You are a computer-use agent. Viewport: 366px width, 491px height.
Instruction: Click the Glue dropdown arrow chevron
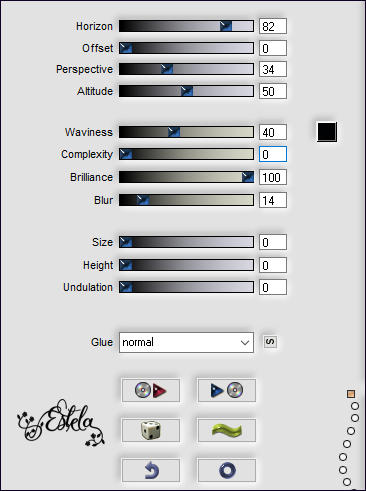(x=245, y=343)
